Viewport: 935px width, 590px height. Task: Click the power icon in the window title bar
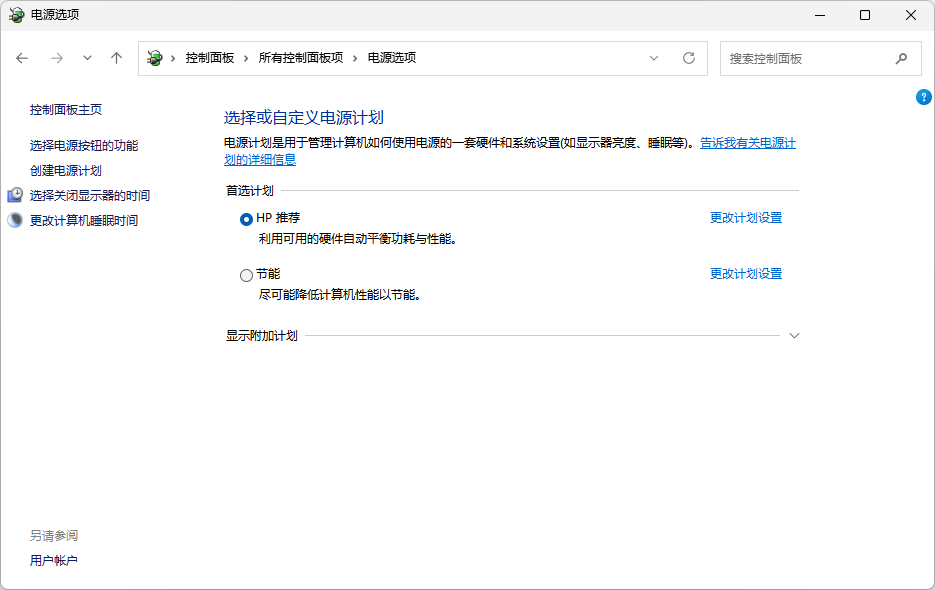[15, 15]
